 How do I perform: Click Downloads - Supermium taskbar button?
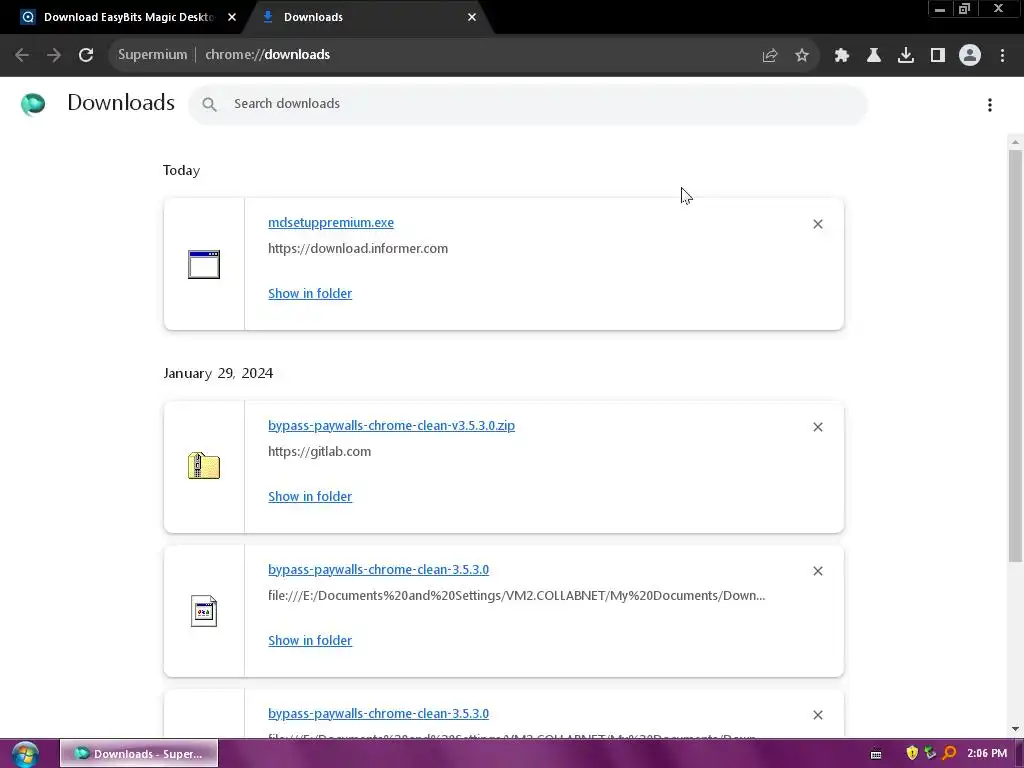point(139,754)
